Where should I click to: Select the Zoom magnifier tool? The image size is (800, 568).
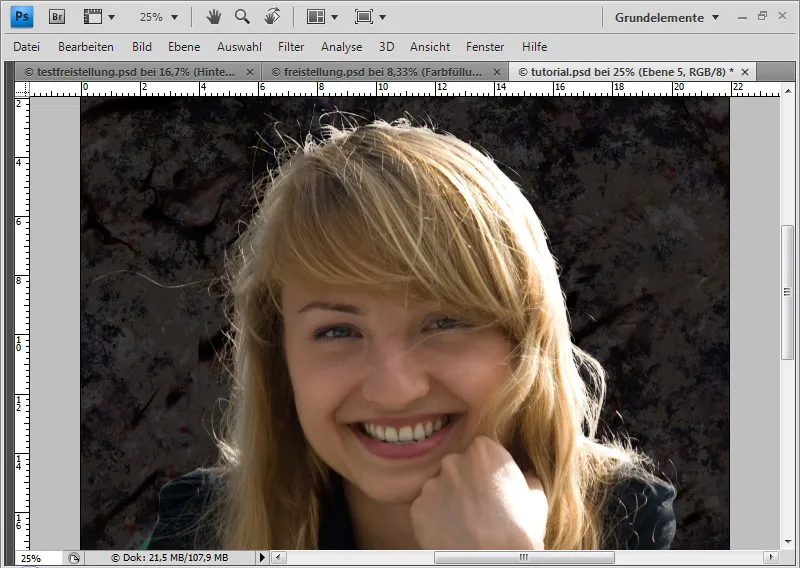(242, 17)
